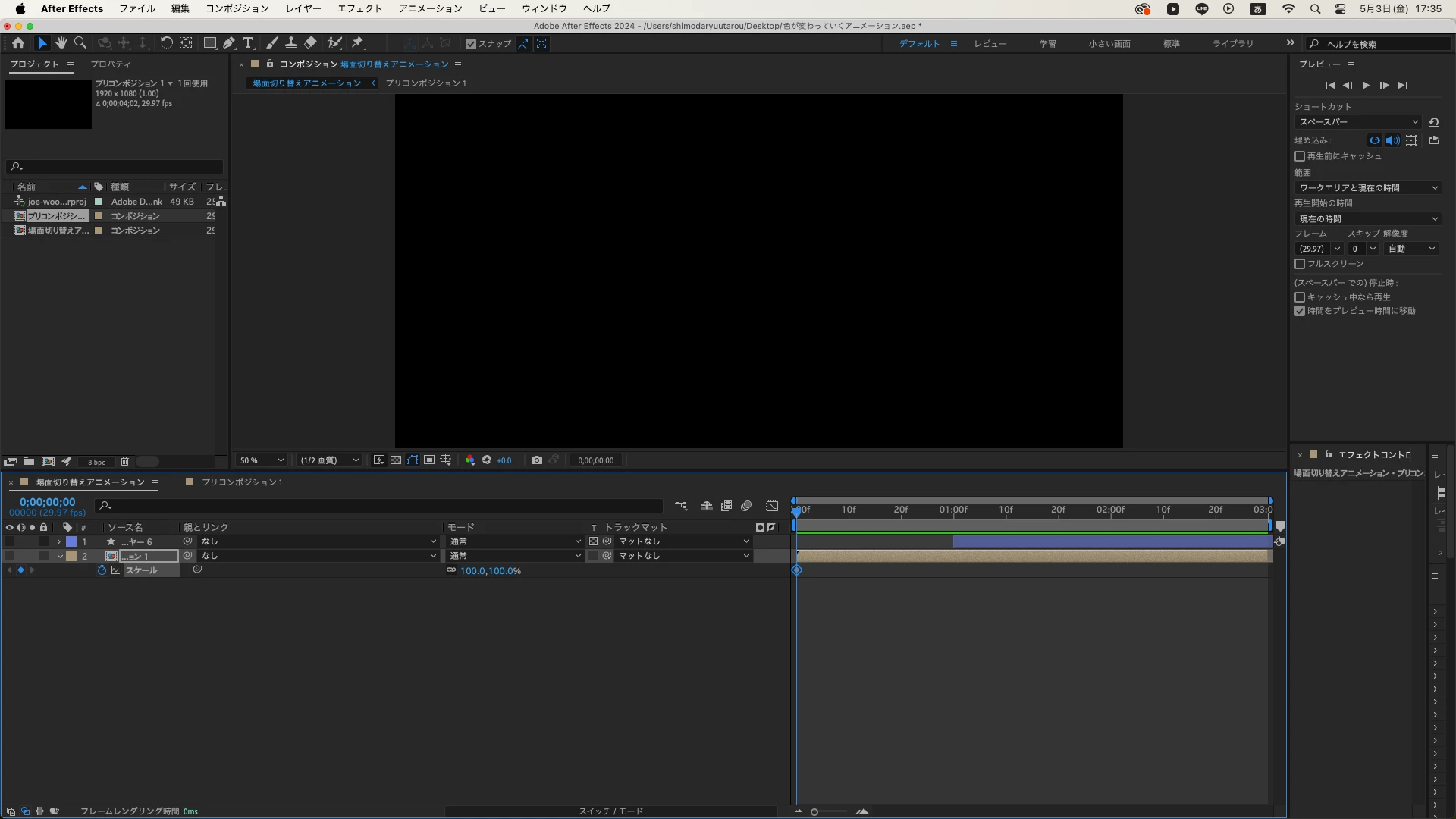Select the Hand tool
This screenshot has height=819, width=1456.
point(61,43)
